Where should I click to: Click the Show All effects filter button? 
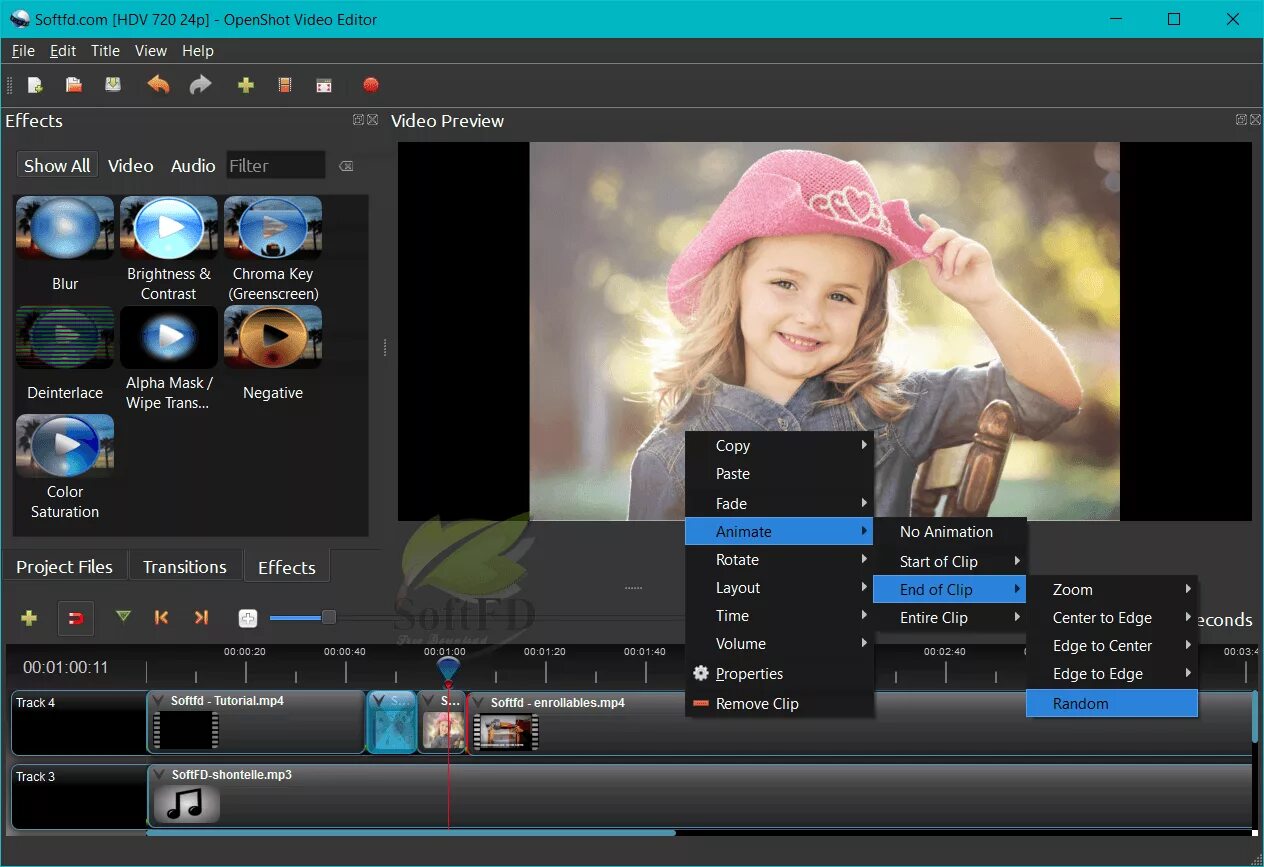pos(57,165)
